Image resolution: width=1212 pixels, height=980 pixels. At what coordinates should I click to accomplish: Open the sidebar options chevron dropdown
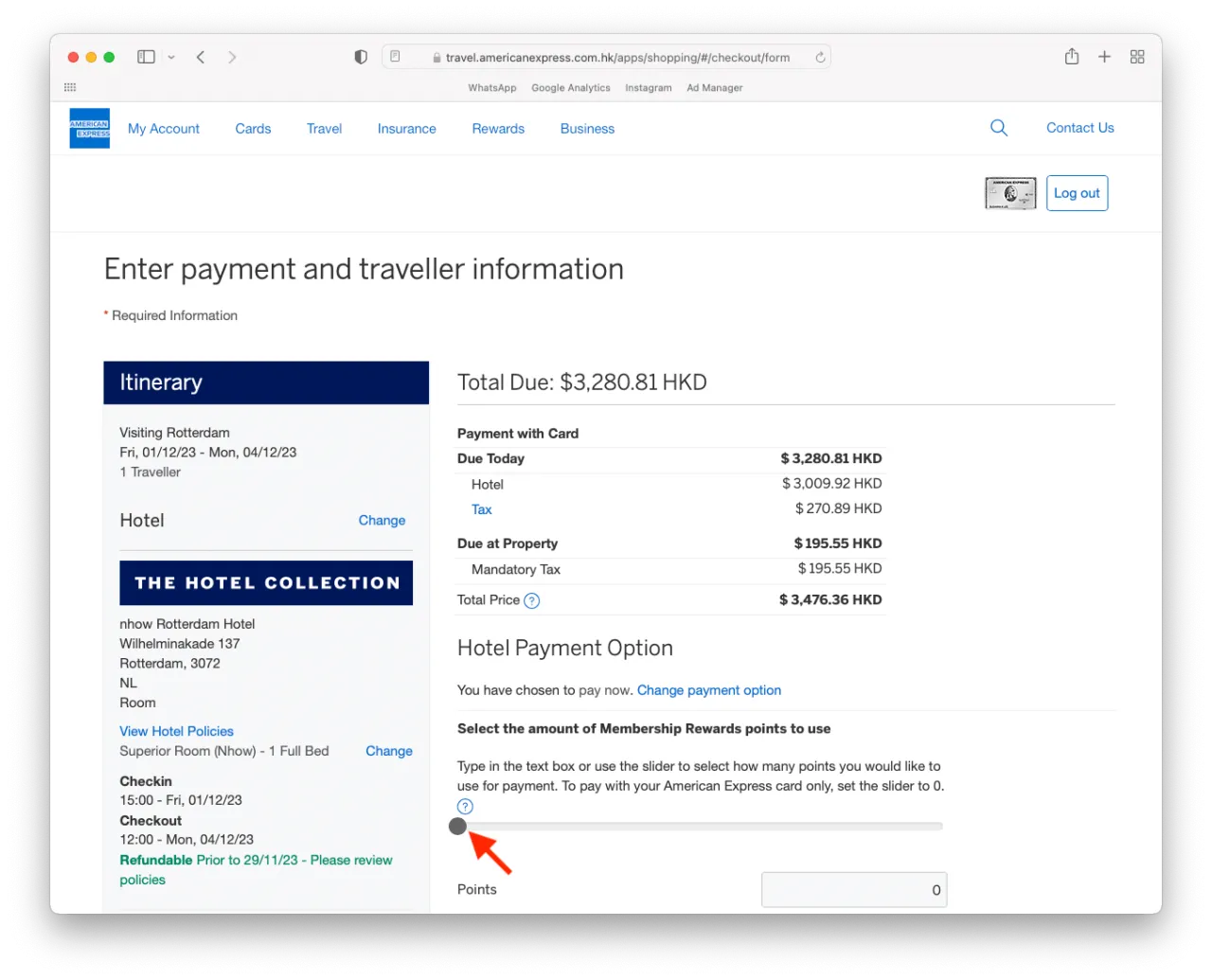click(171, 58)
